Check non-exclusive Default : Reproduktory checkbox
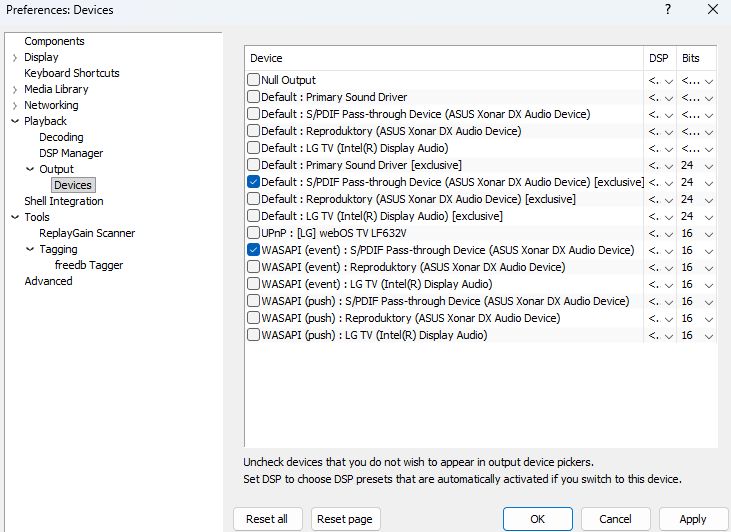 pyautogui.click(x=253, y=131)
